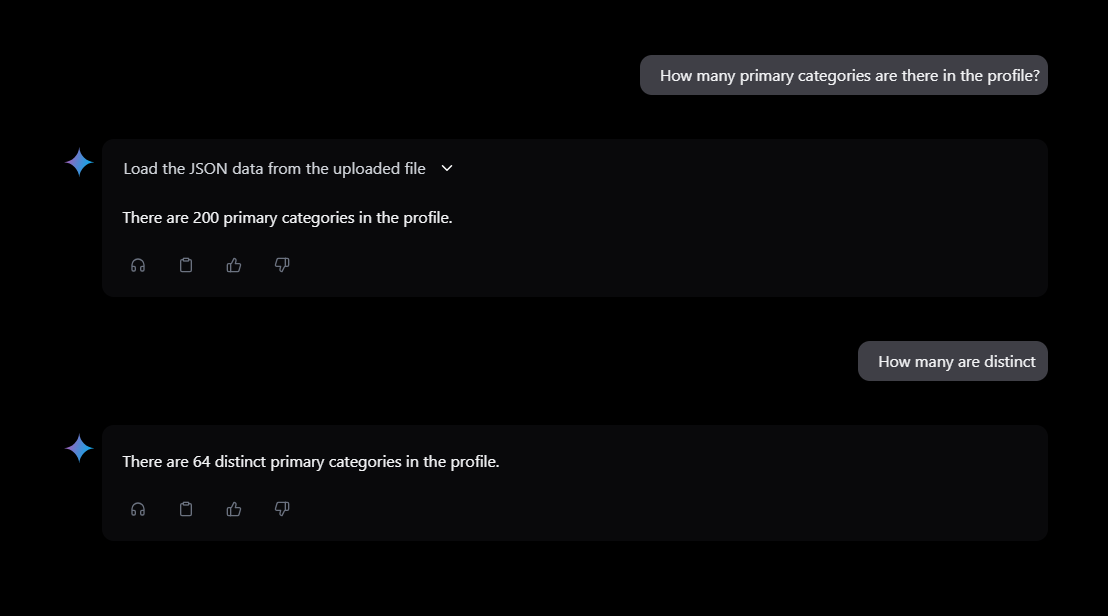Viewport: 1108px width, 616px height.
Task: Click the word 'distinct' in user's second message
Action: tap(1010, 361)
